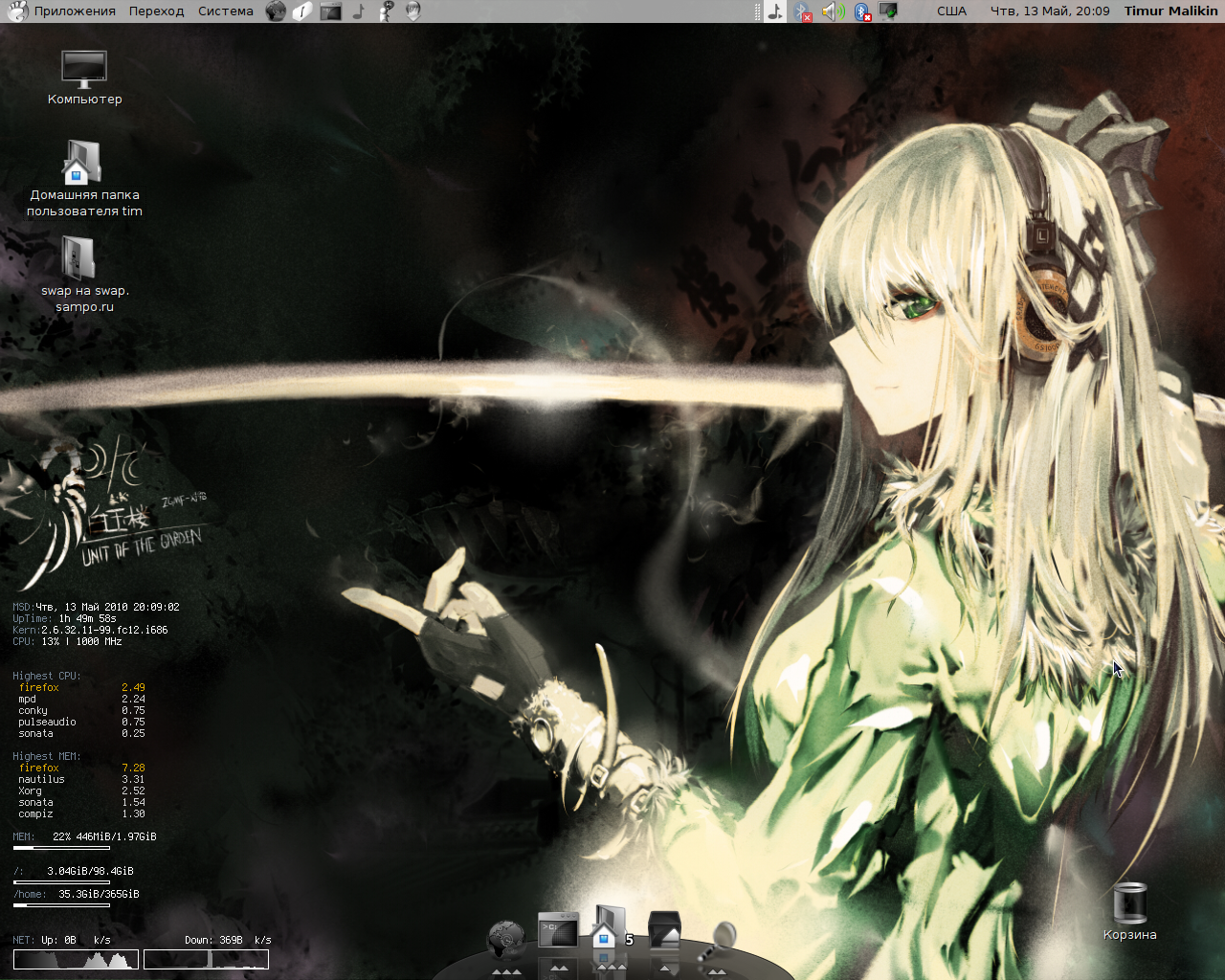Click the MEM usage bar
1225x980 pixels.
click(x=61, y=848)
